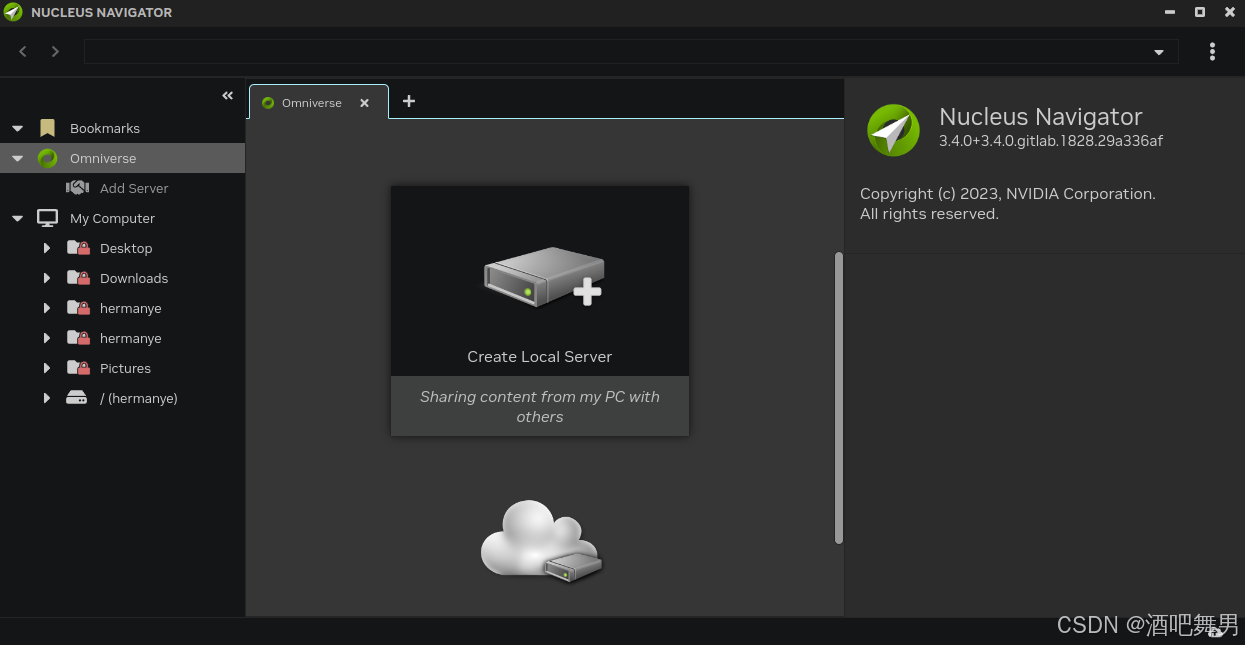The height and width of the screenshot is (645, 1245).
Task: Minimize the Nucleus Navigator window
Action: [1170, 12]
